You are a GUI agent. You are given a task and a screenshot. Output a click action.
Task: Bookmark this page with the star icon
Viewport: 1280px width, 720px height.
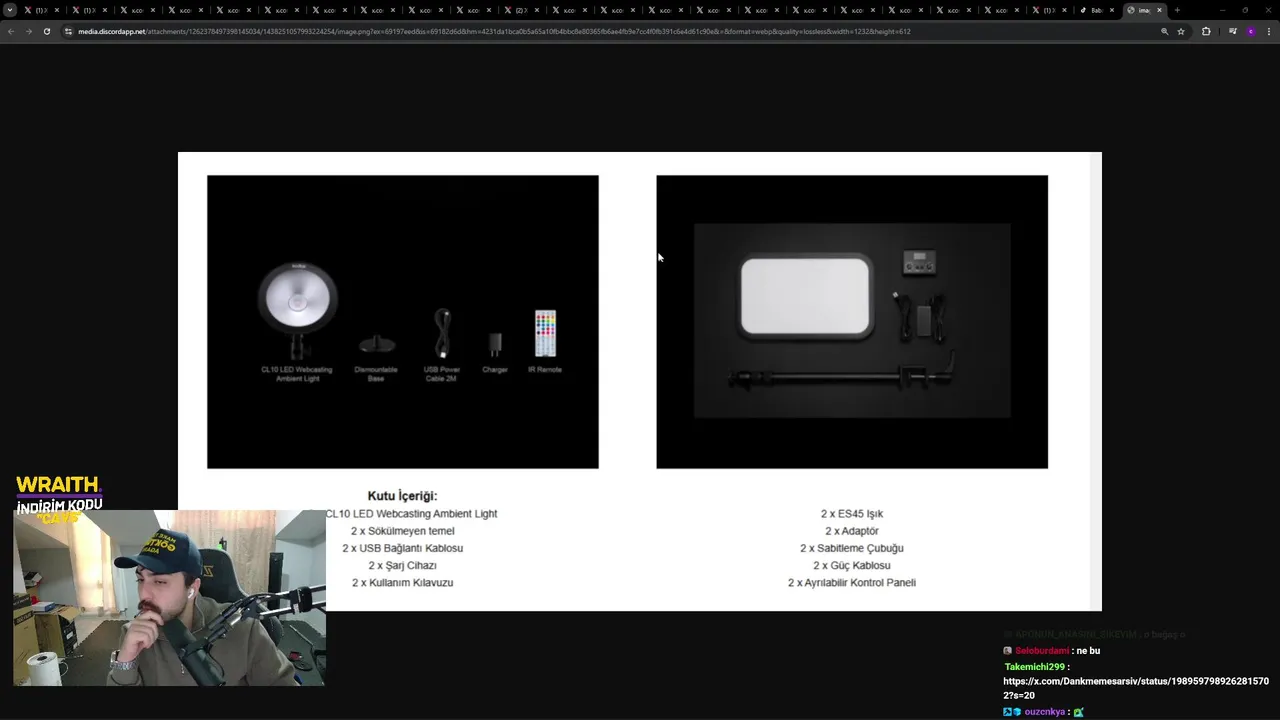point(1181,31)
